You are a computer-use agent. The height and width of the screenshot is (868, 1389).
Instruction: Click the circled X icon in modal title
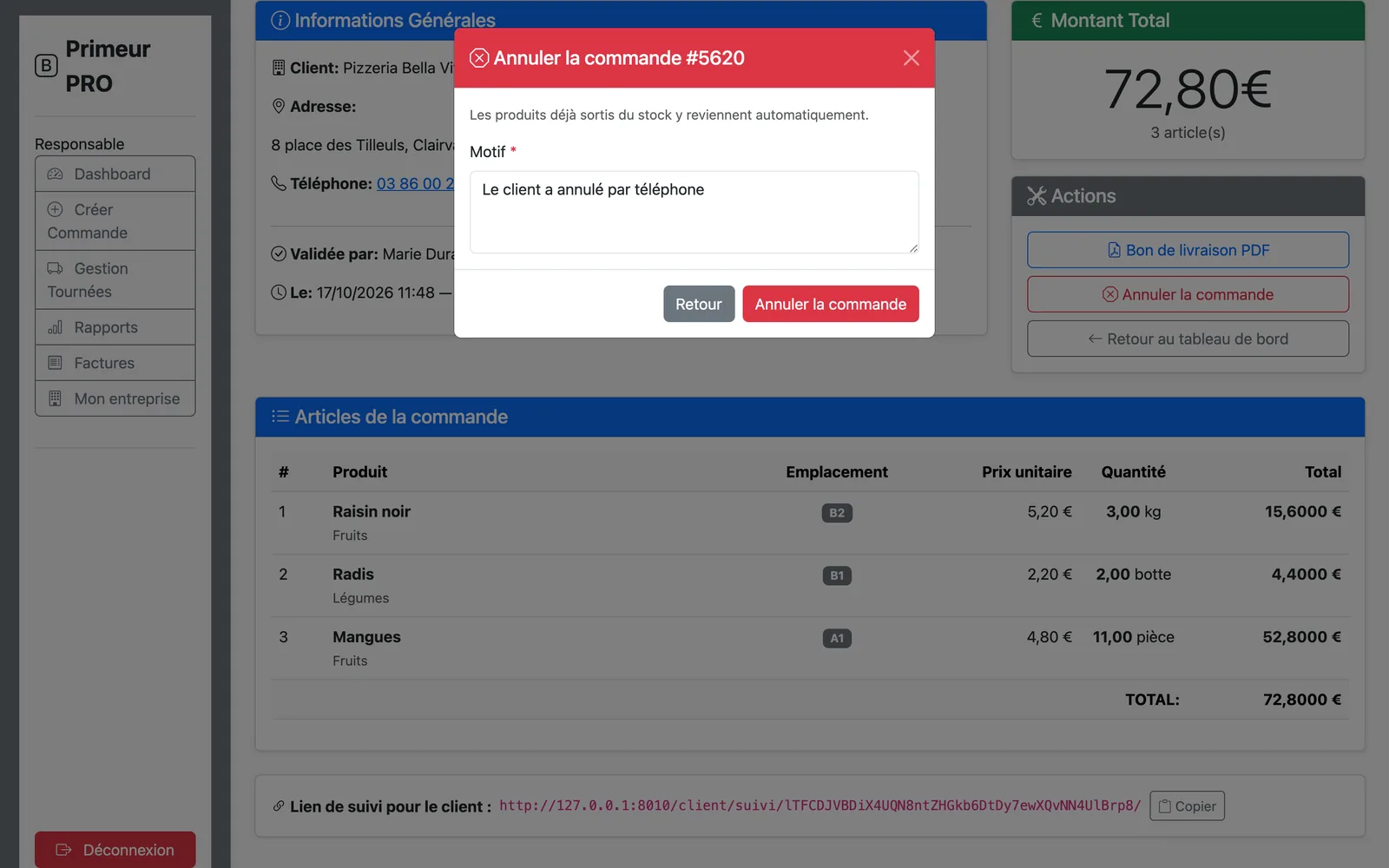[x=479, y=58]
